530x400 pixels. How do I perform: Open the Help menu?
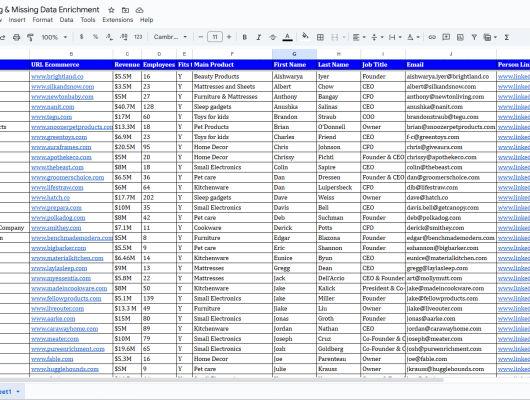coord(147,20)
